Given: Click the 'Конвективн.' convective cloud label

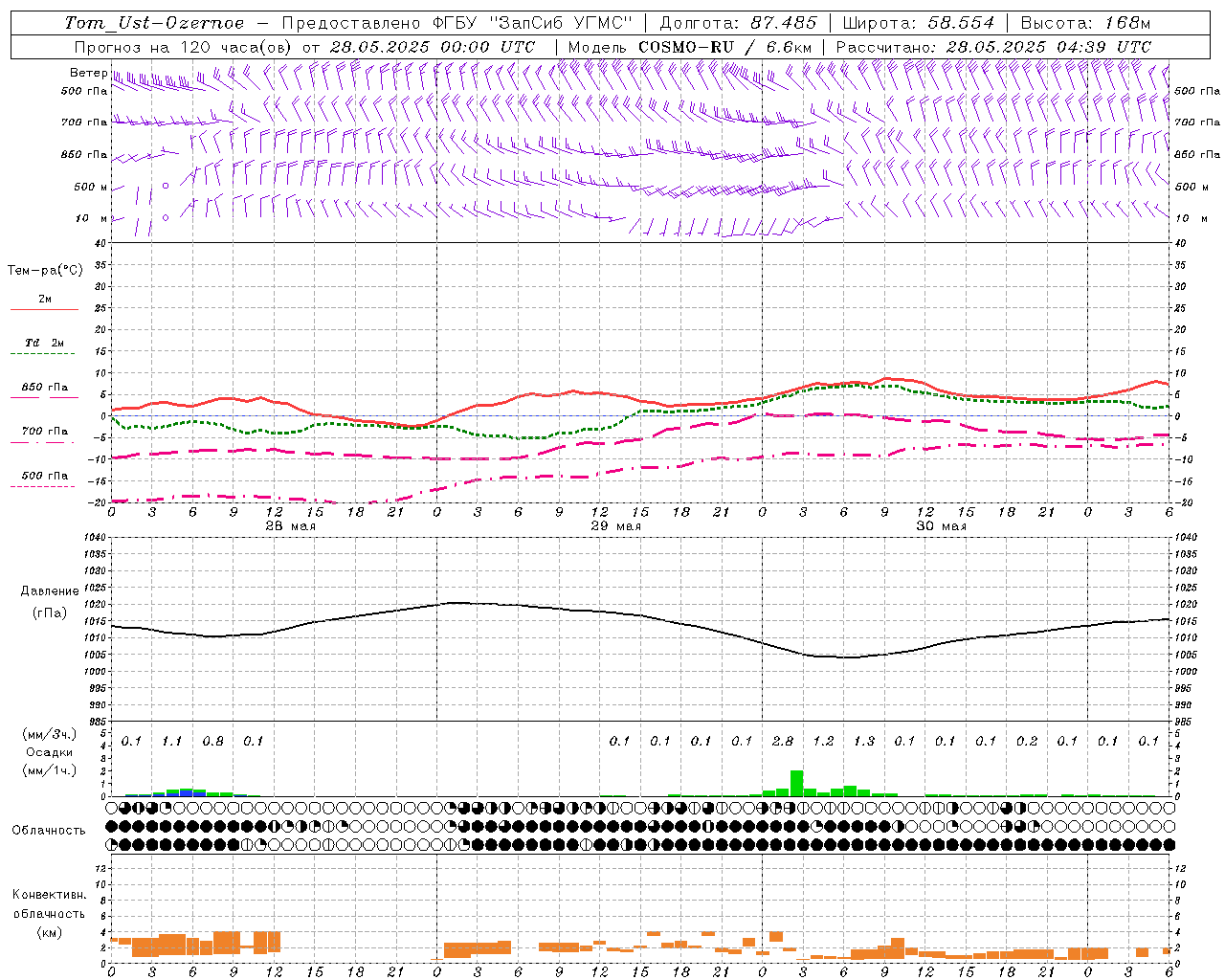Looking at the screenshot, I should coord(49,895).
